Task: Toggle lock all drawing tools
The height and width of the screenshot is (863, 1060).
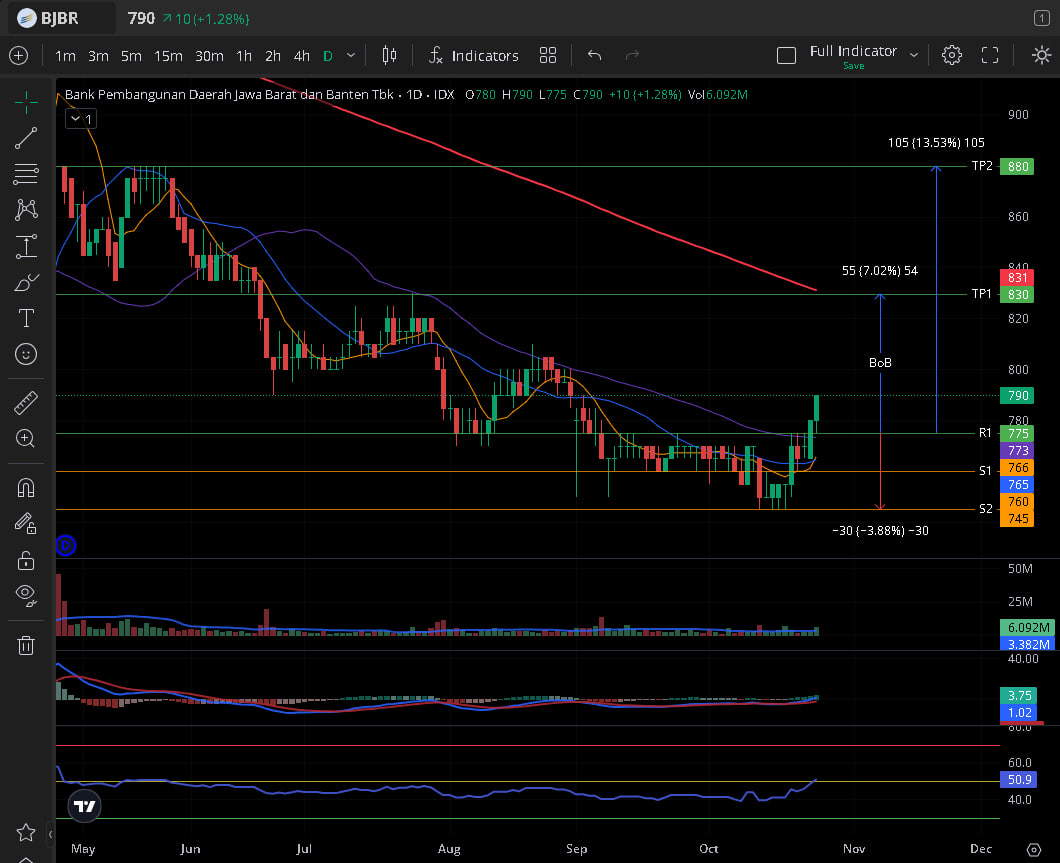Action: click(26, 560)
